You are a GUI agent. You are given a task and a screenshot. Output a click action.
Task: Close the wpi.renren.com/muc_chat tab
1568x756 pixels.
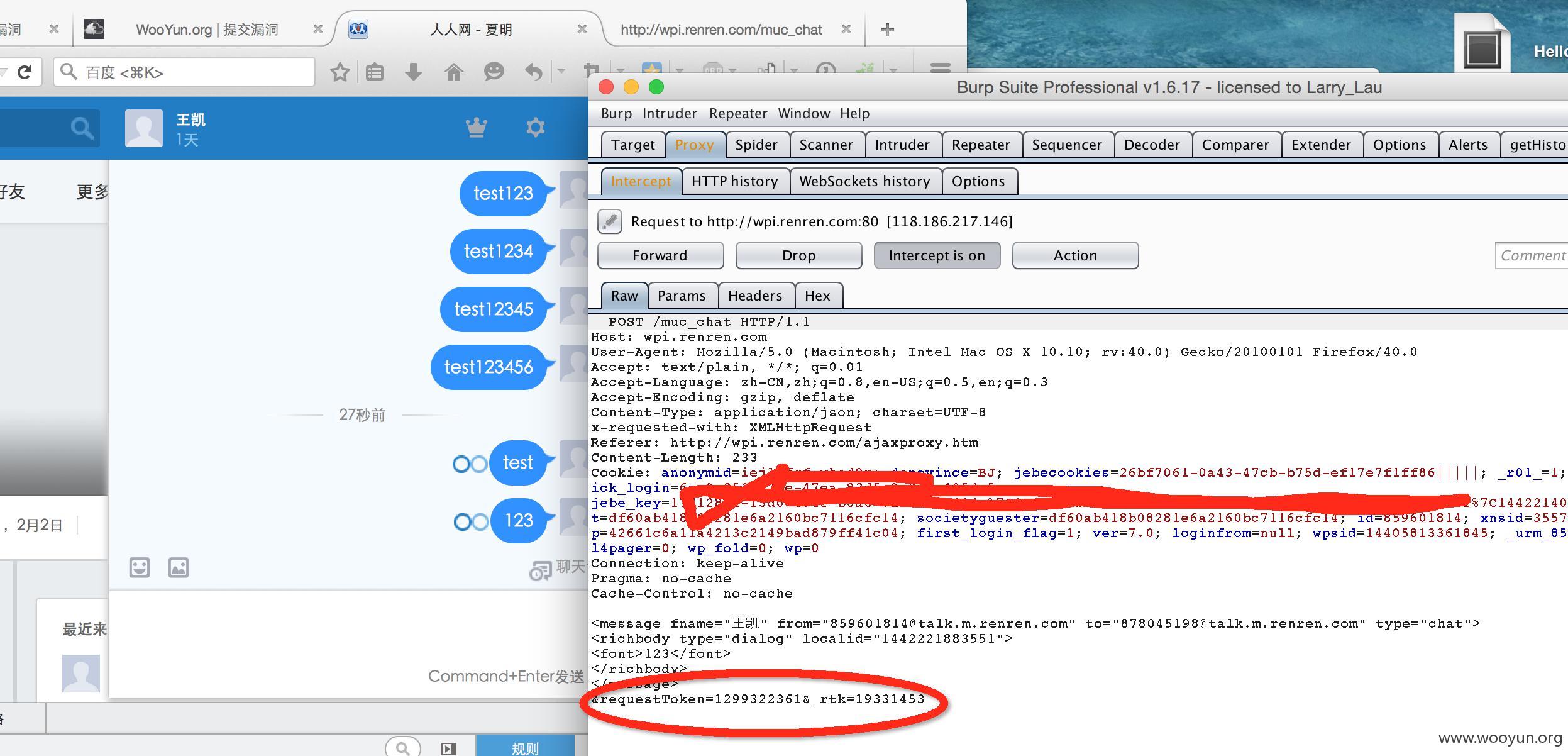846,29
